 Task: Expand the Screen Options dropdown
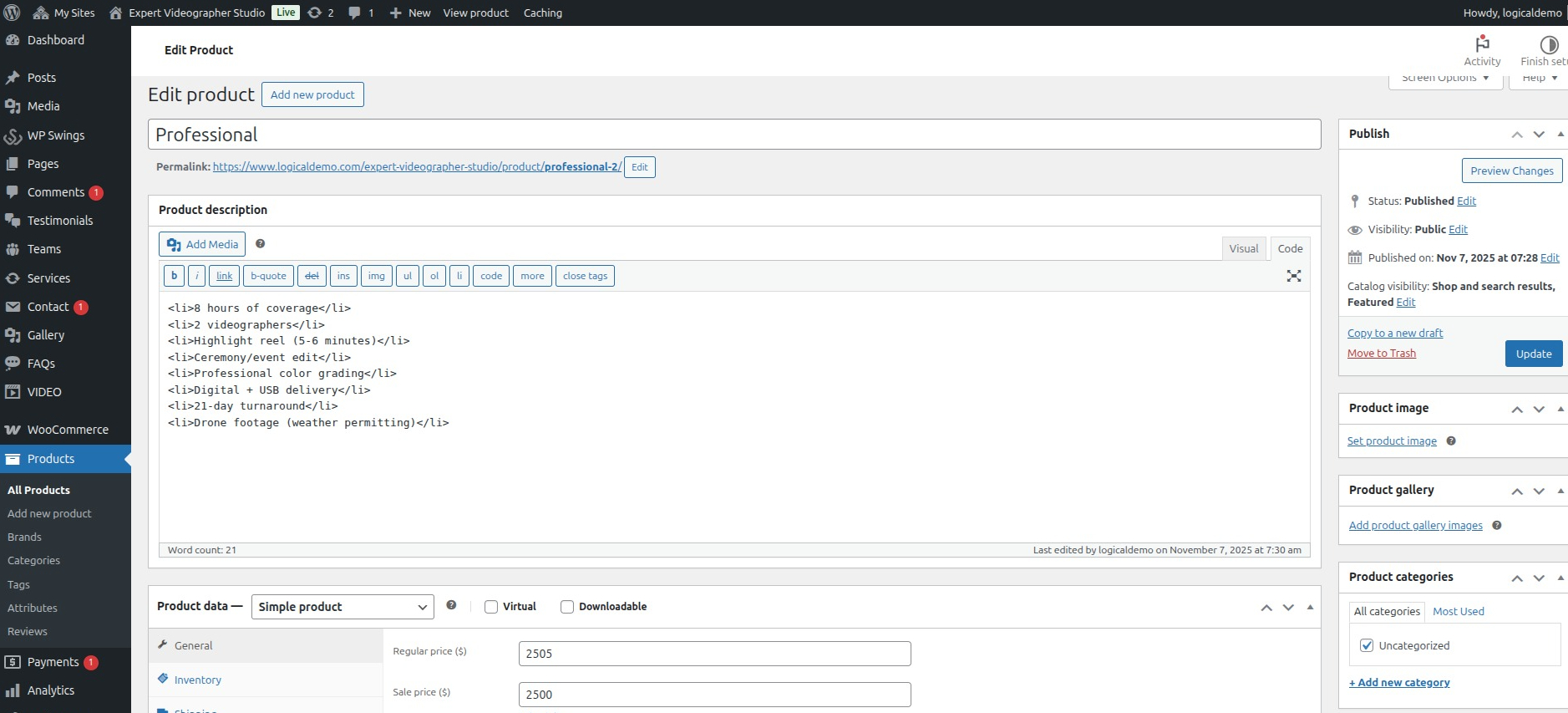(x=1445, y=79)
